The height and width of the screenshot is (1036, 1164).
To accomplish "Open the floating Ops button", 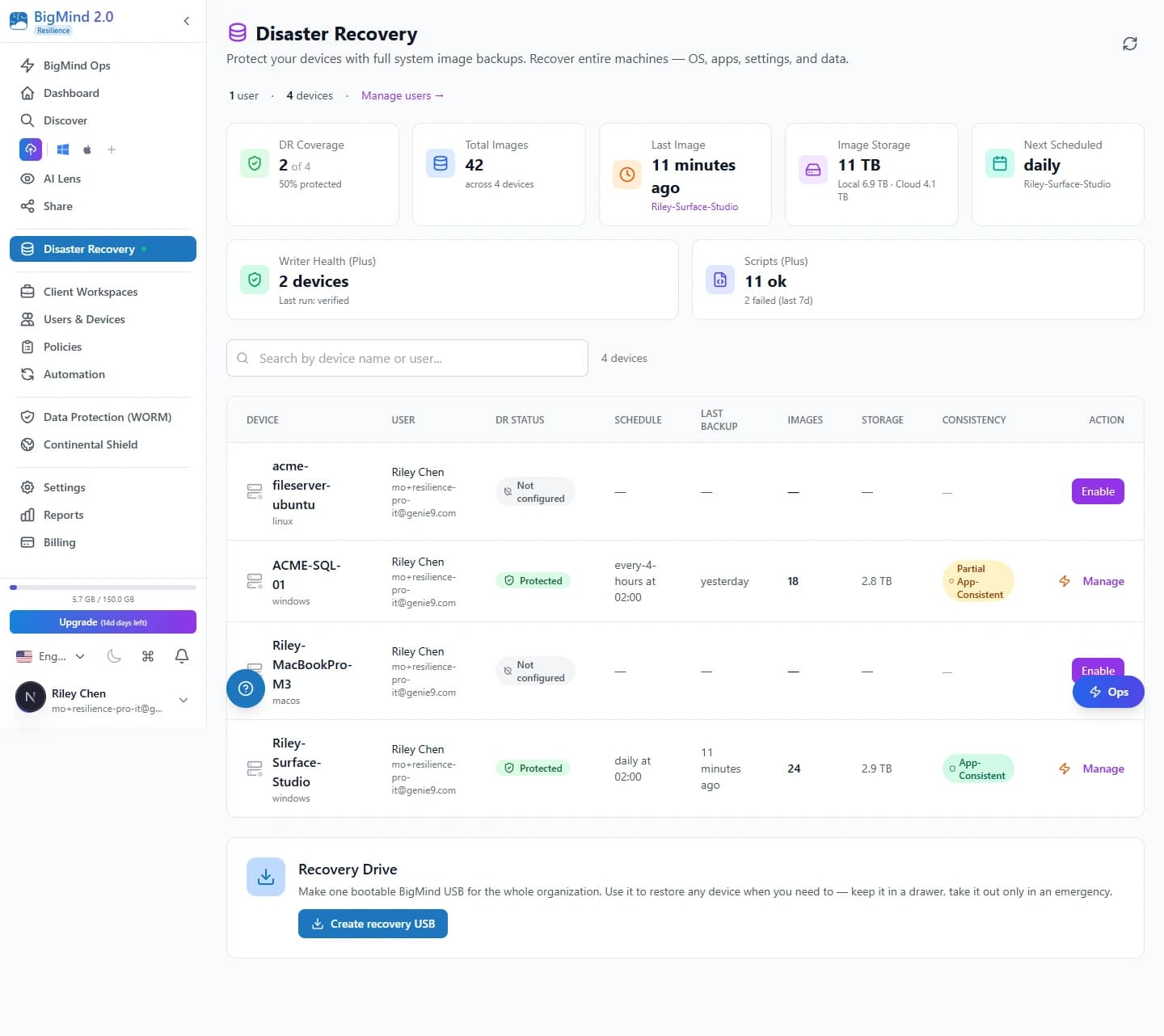I will tap(1108, 692).
